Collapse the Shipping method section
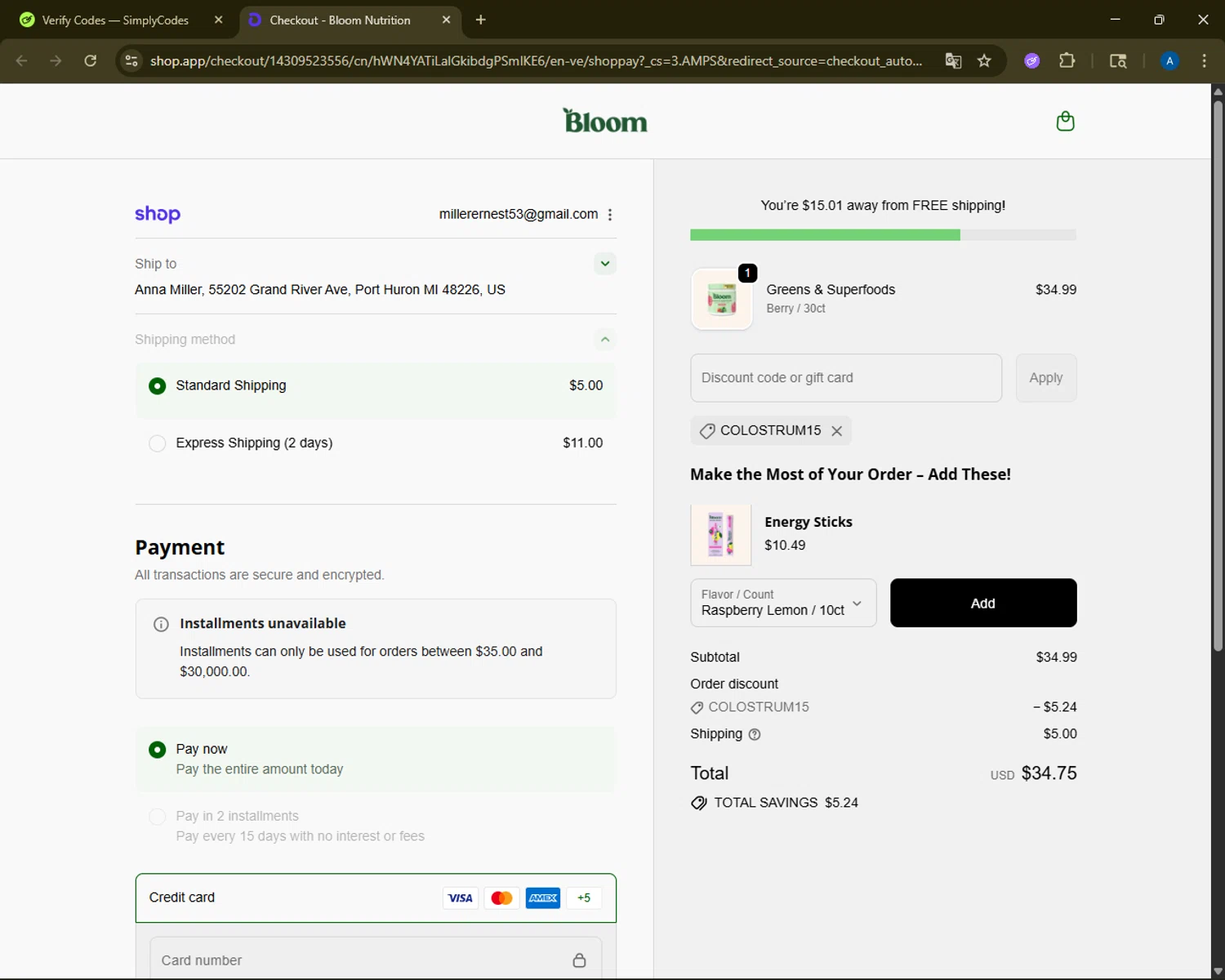1225x980 pixels. [x=604, y=340]
